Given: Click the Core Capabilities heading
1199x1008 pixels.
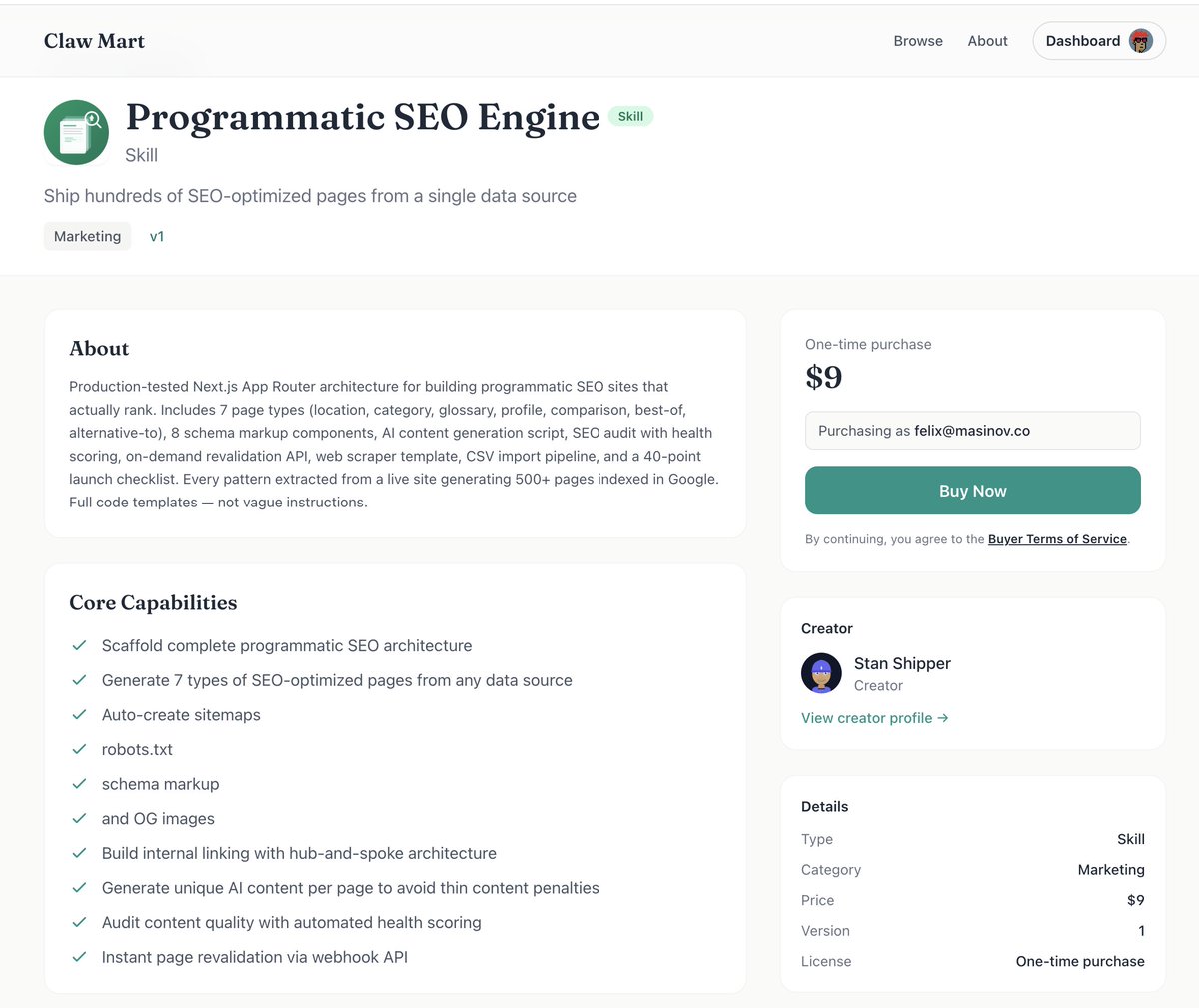Looking at the screenshot, I should pos(153,603).
